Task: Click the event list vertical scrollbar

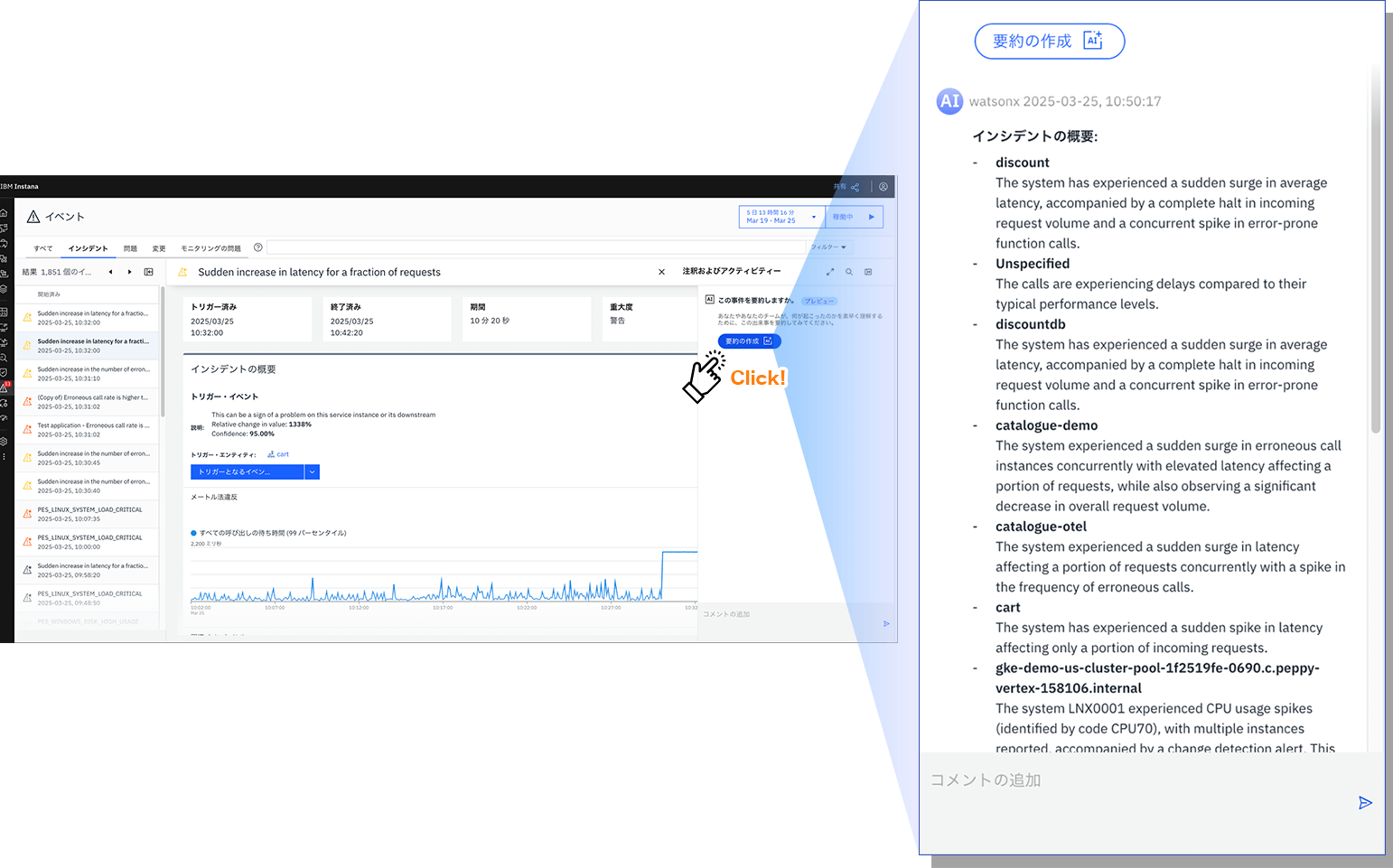Action: point(163,352)
